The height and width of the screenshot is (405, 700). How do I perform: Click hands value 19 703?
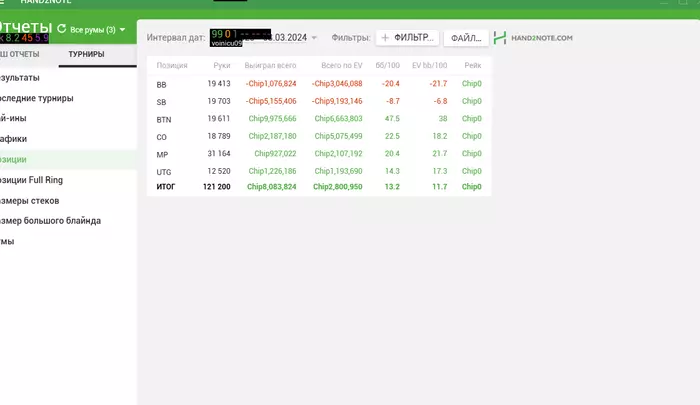point(219,101)
